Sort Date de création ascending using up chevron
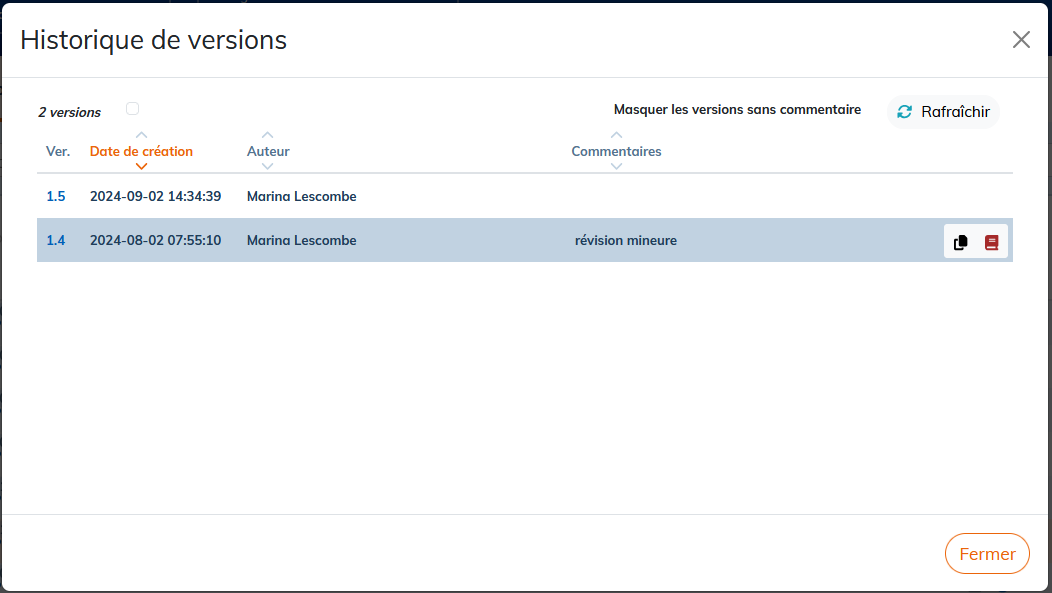This screenshot has height=593, width=1052. coord(141,136)
